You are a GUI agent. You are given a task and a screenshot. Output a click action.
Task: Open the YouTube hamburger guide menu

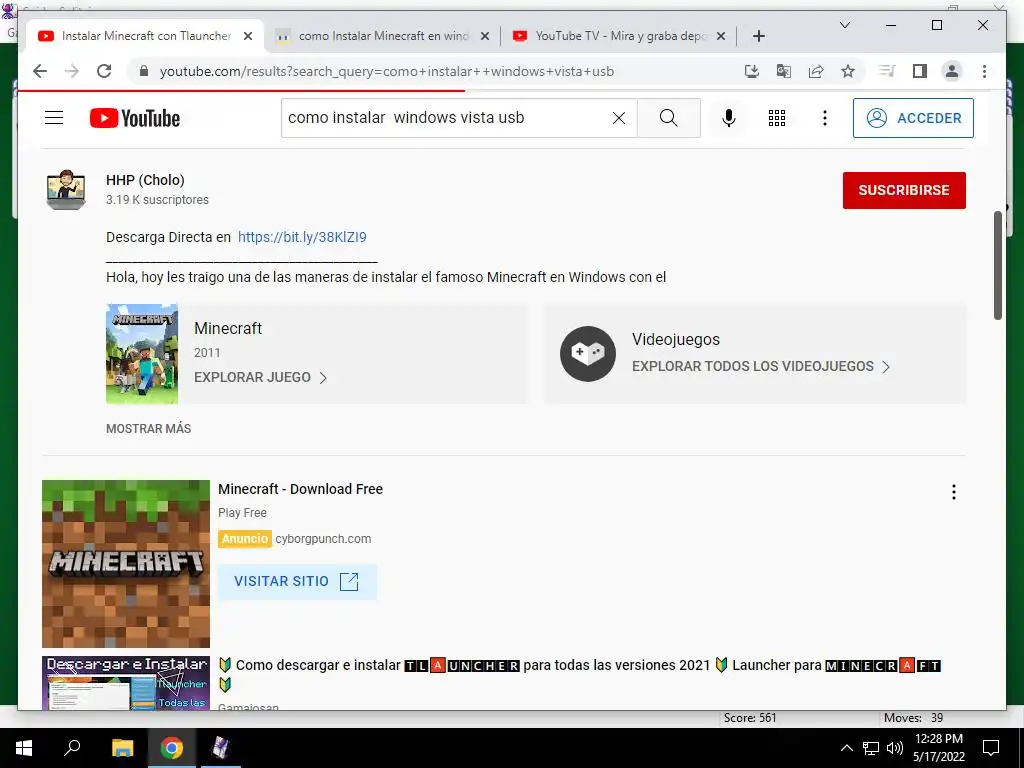pyautogui.click(x=54, y=118)
